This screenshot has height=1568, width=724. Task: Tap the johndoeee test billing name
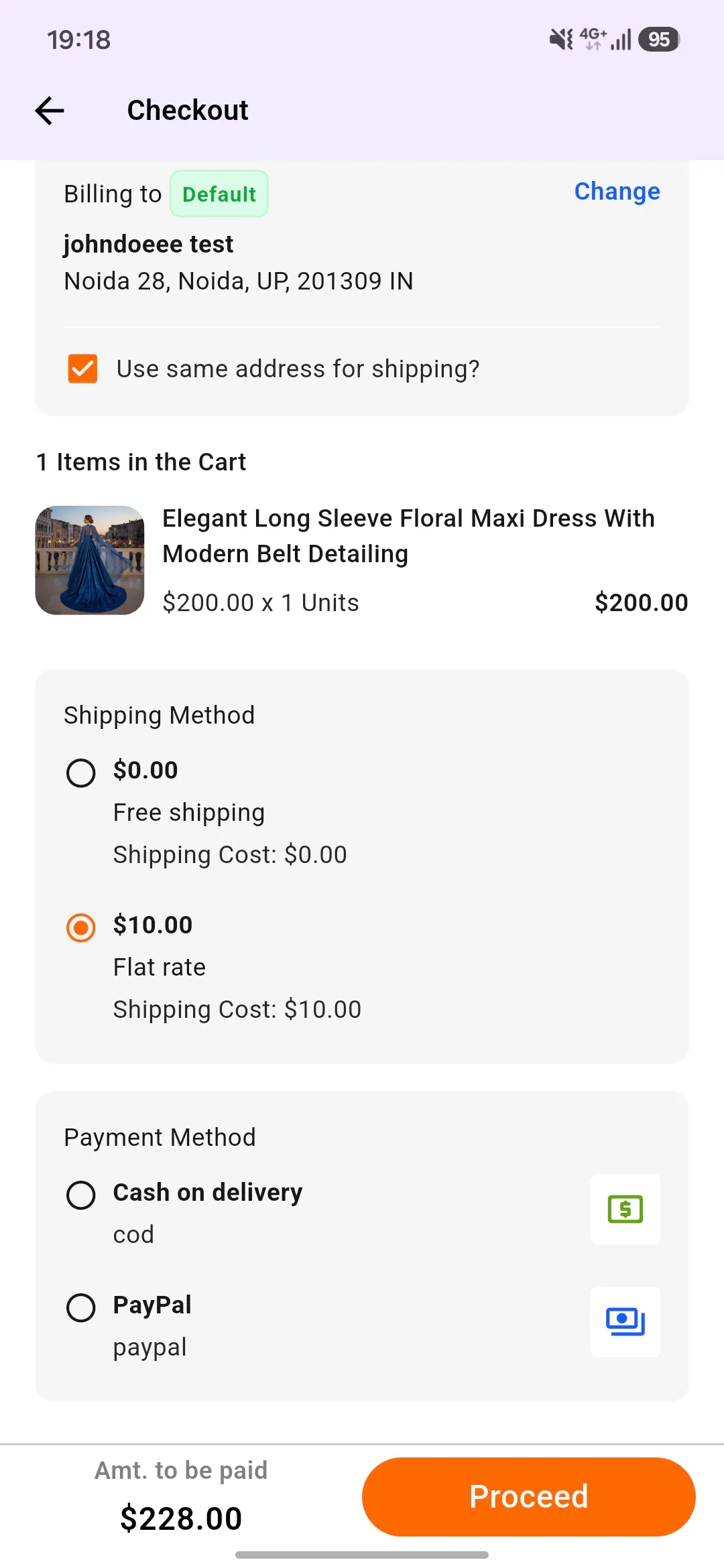coord(148,245)
